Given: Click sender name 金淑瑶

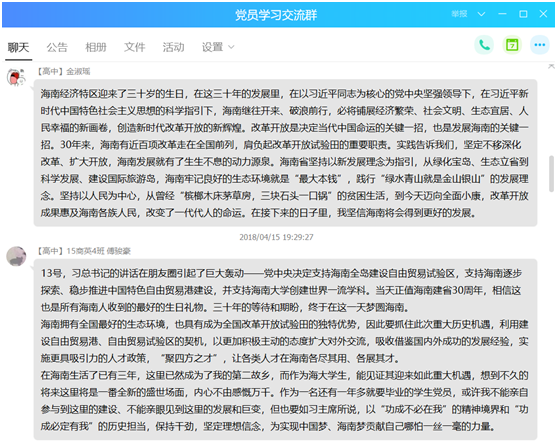Looking at the screenshot, I should pos(78,71).
